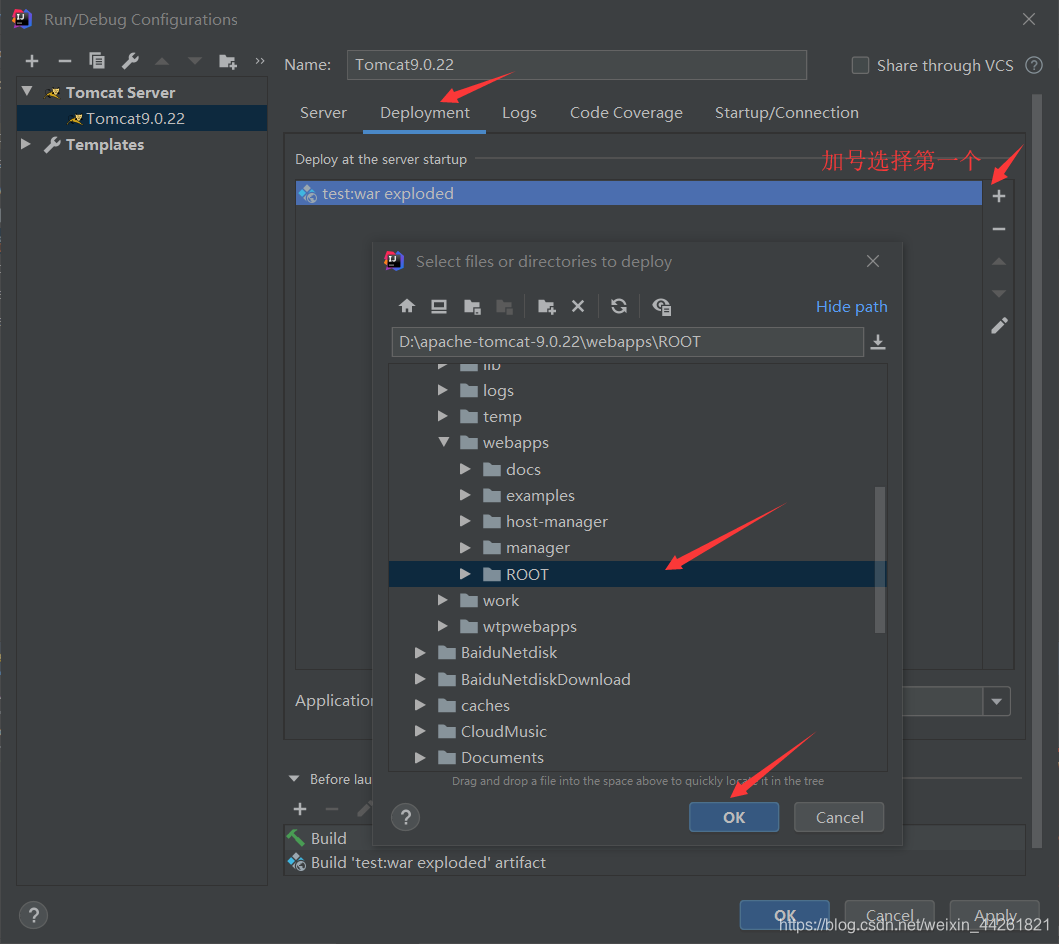Click Cancel in Run/Debug Configurations dialog
This screenshot has width=1059, height=944.
[x=889, y=916]
